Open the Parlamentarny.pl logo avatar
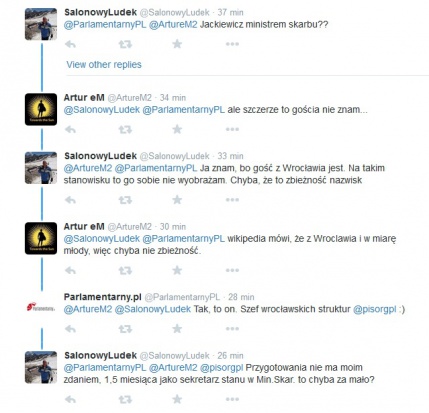This screenshot has width=429, height=413. click(x=41, y=307)
